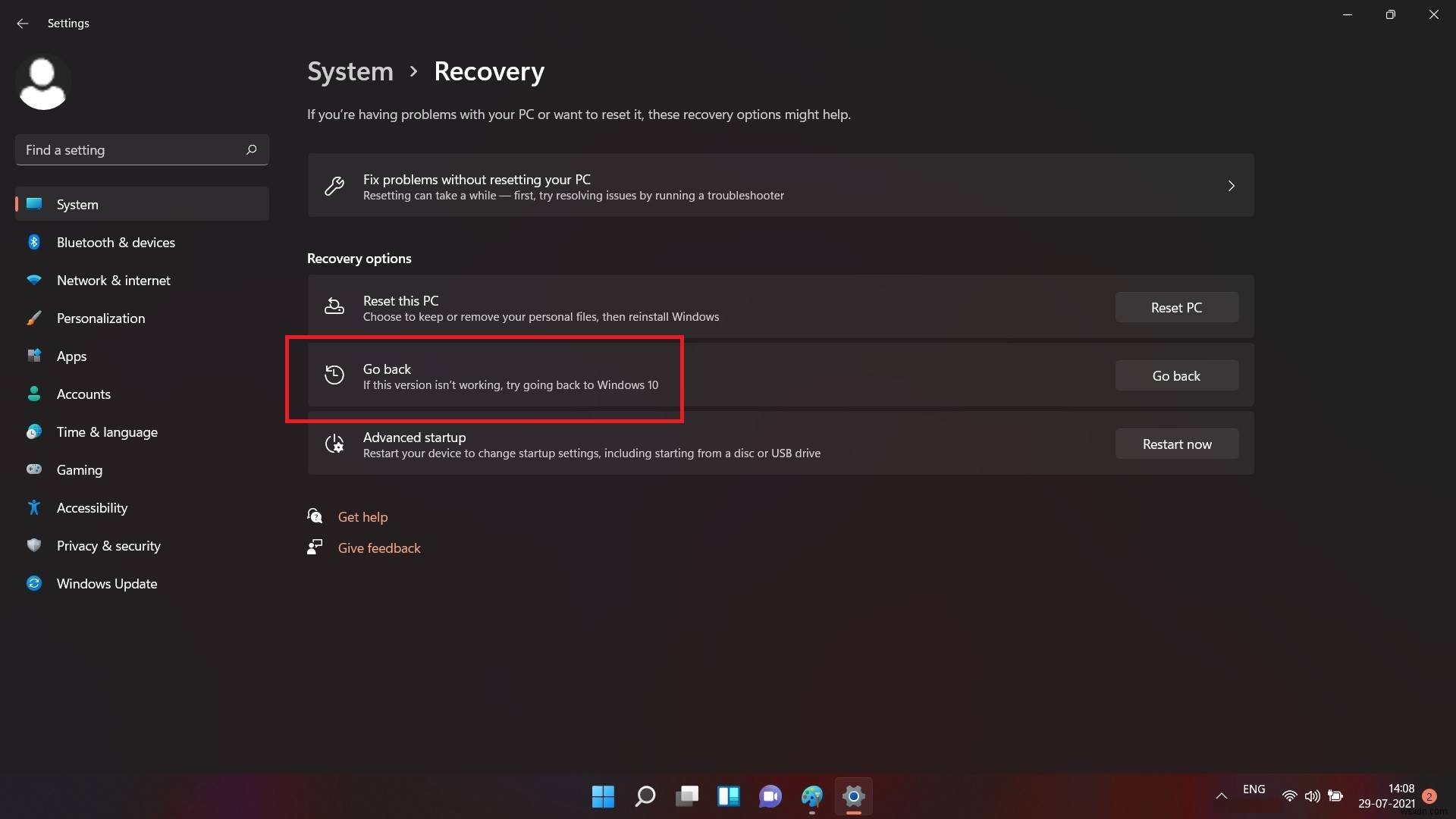Click the Windows Start button in taskbar

pyautogui.click(x=602, y=795)
